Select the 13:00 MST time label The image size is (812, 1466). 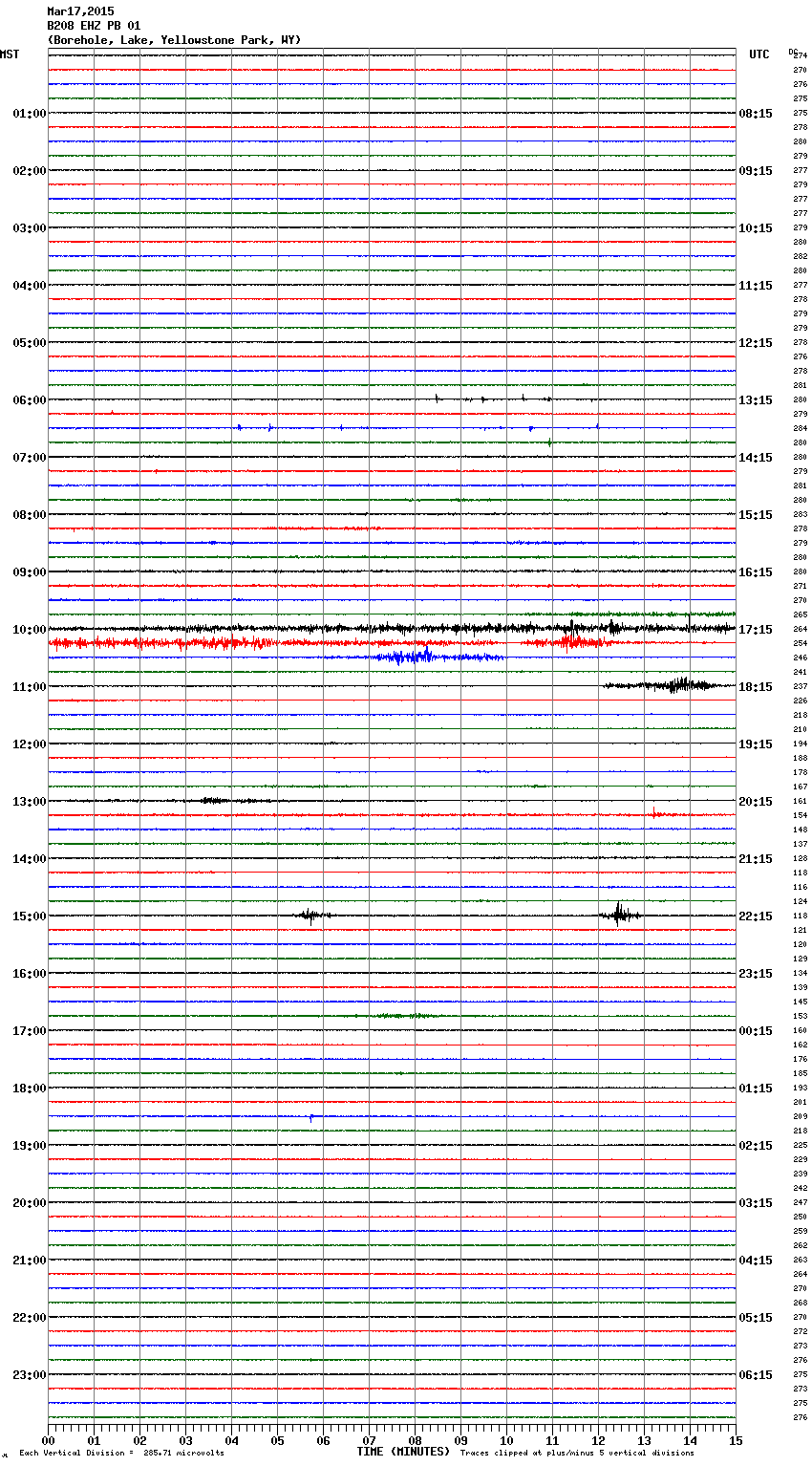point(29,802)
